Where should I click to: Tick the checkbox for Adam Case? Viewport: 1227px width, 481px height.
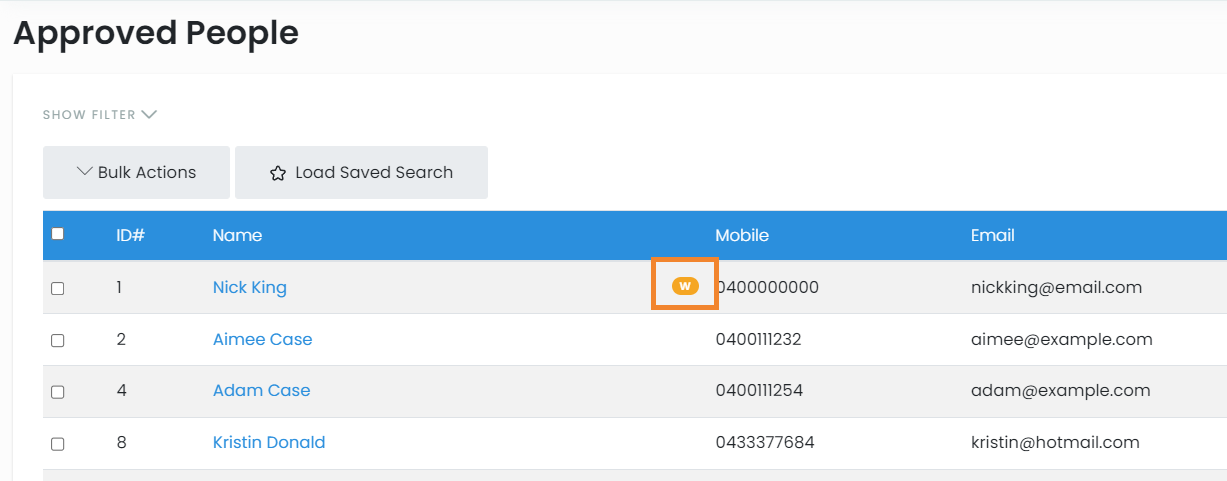pyautogui.click(x=58, y=392)
